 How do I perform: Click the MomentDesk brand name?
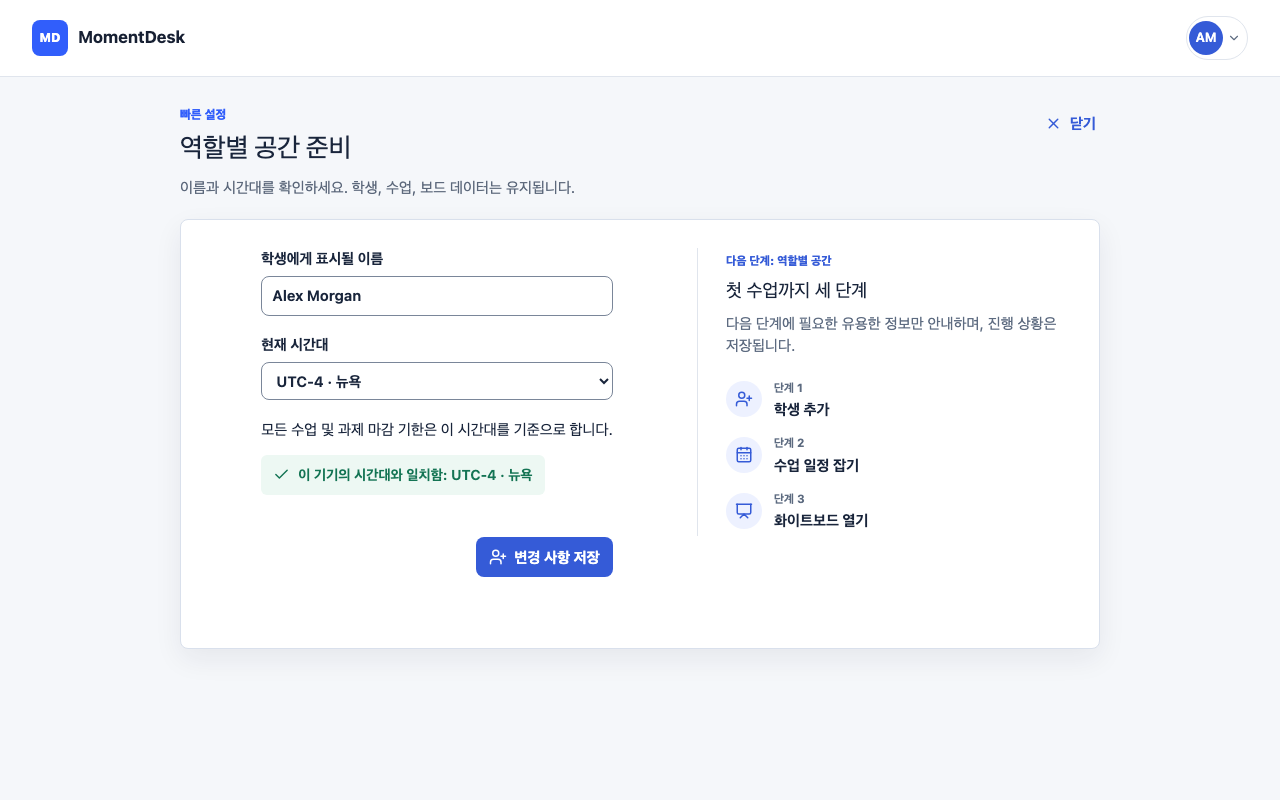(131, 38)
